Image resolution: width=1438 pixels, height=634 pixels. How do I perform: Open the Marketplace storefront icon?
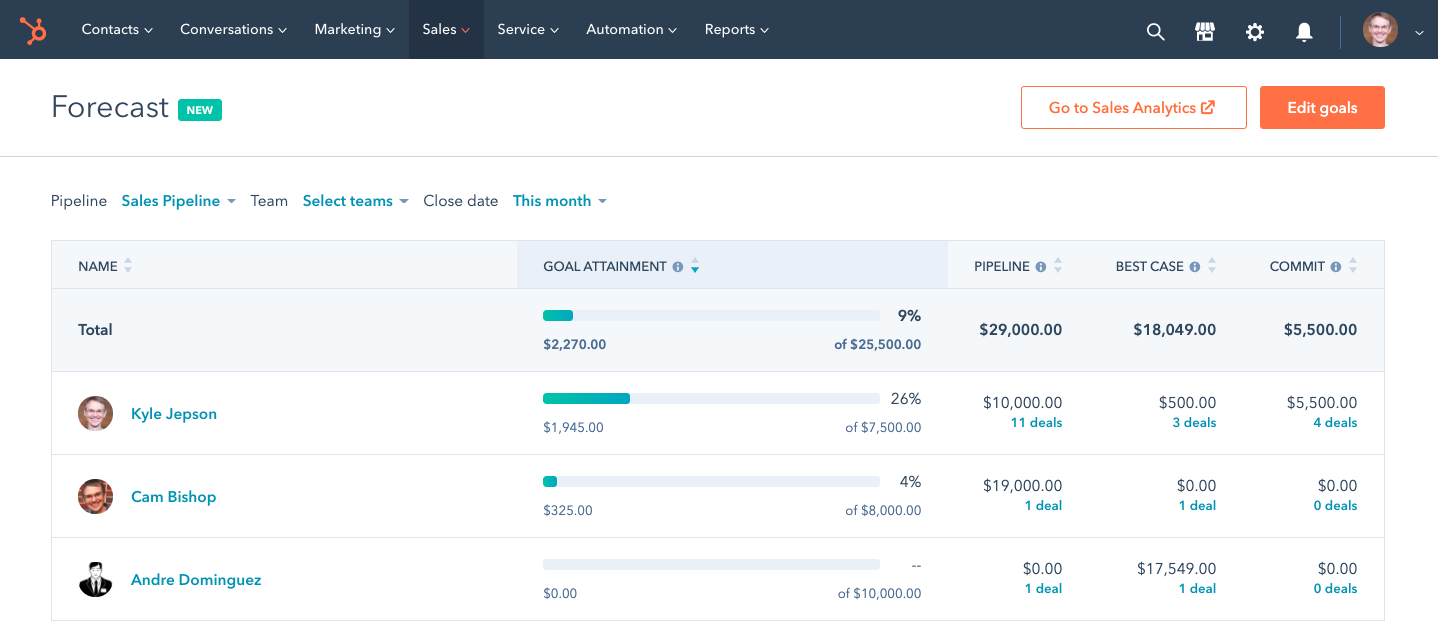(x=1205, y=31)
